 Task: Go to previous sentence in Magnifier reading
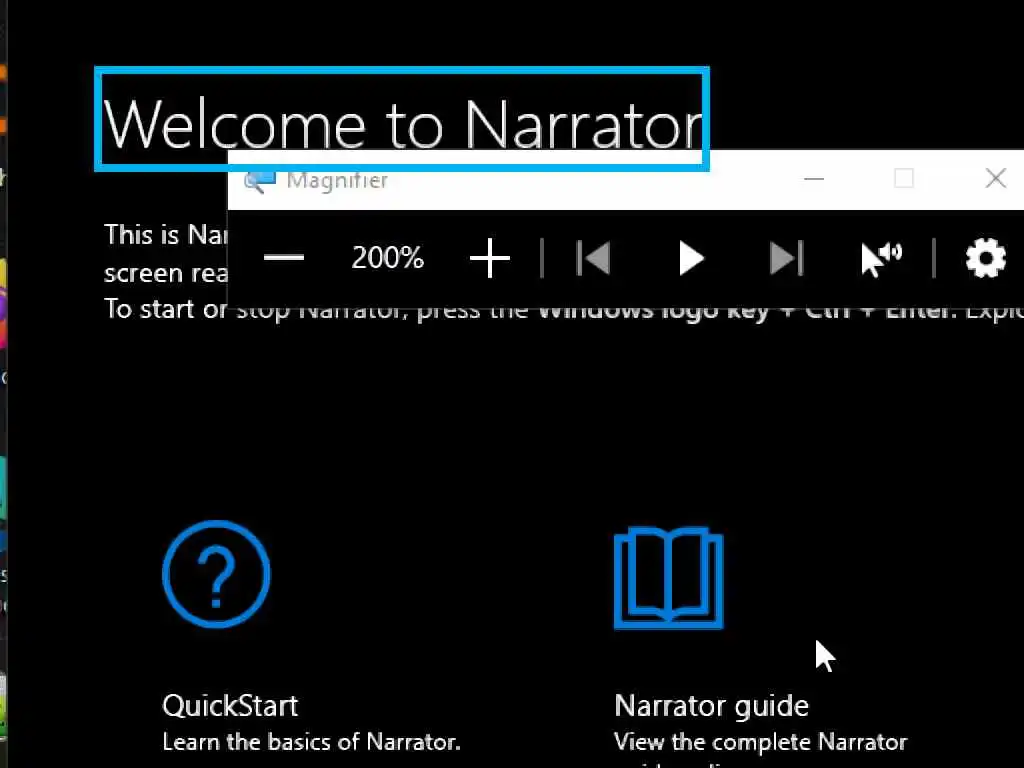[593, 258]
